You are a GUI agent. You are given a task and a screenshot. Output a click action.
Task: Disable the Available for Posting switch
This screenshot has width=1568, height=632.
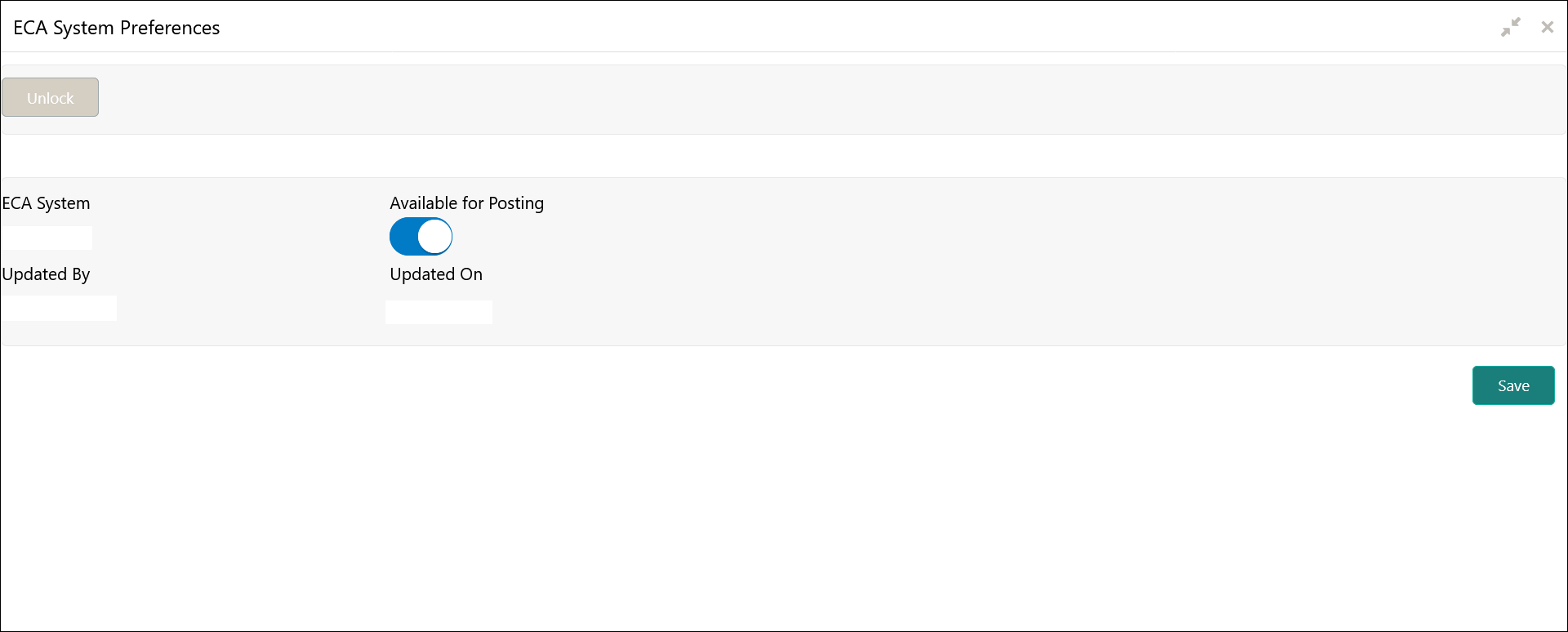click(421, 237)
